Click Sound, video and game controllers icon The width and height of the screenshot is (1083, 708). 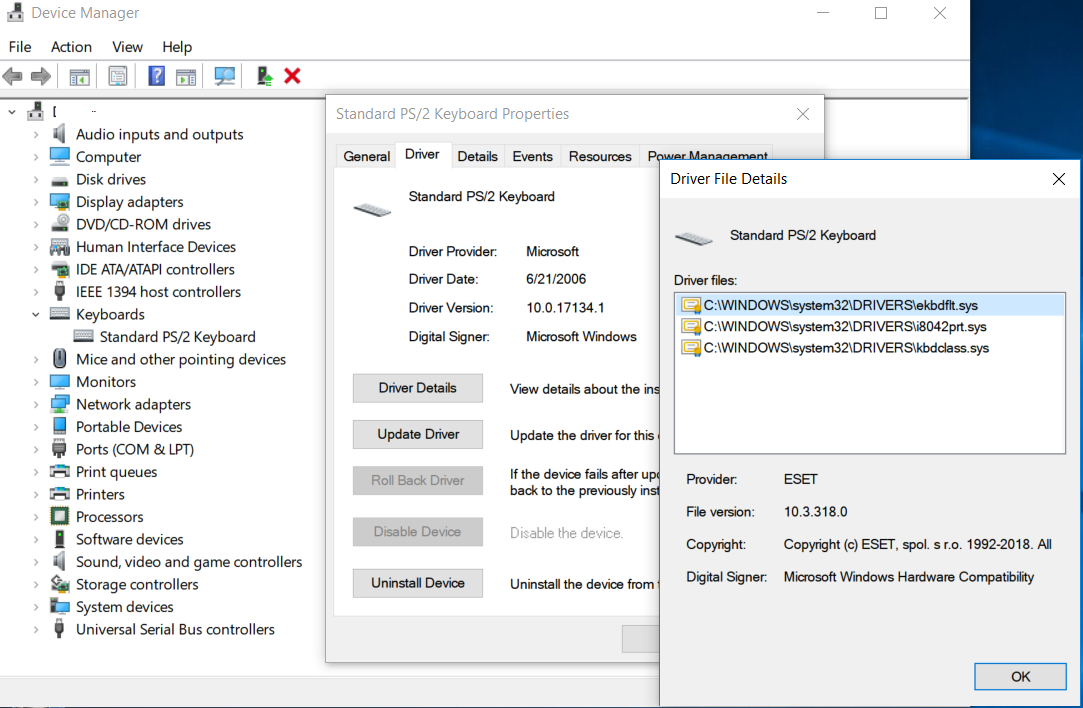pos(60,562)
